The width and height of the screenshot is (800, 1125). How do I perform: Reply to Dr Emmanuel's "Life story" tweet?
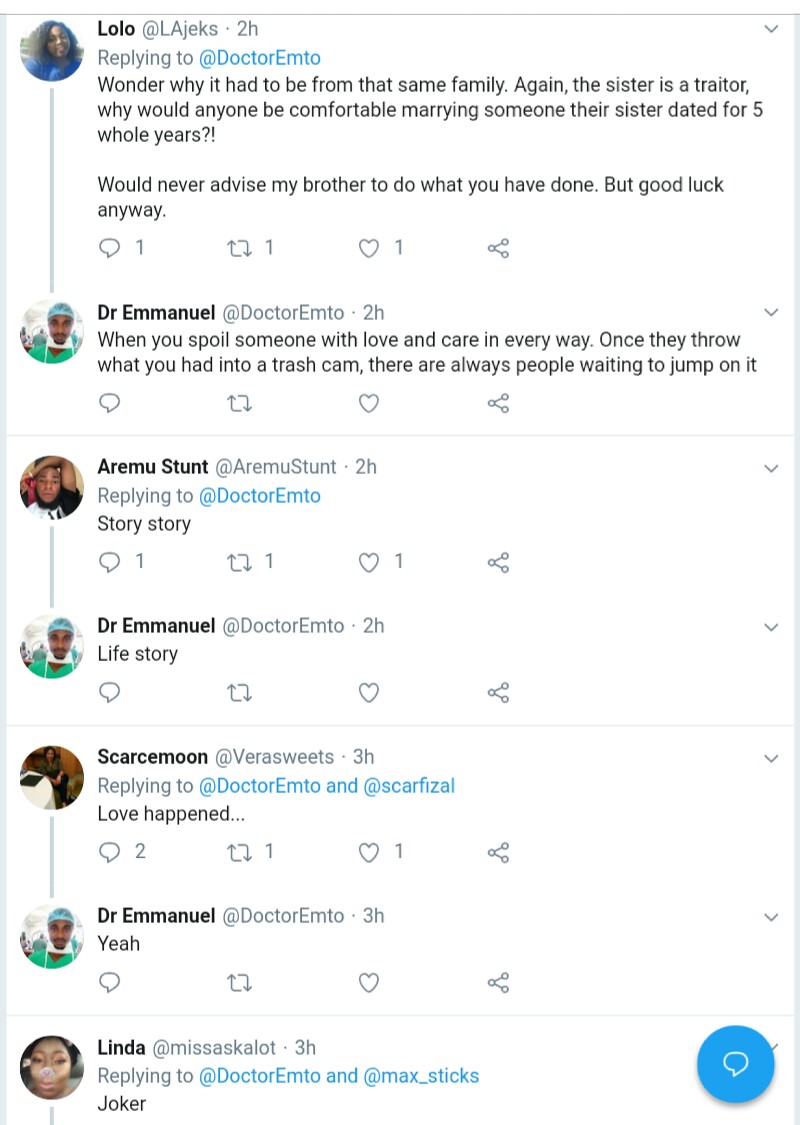point(111,692)
